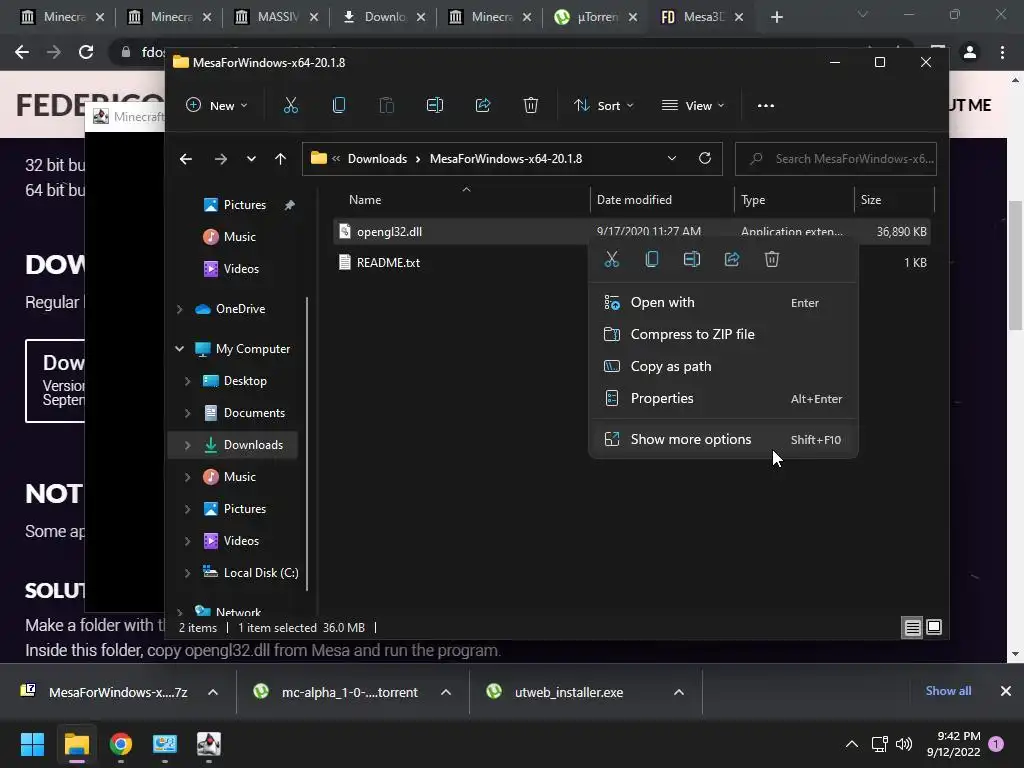Click Share icon in the context menu

(x=731, y=259)
